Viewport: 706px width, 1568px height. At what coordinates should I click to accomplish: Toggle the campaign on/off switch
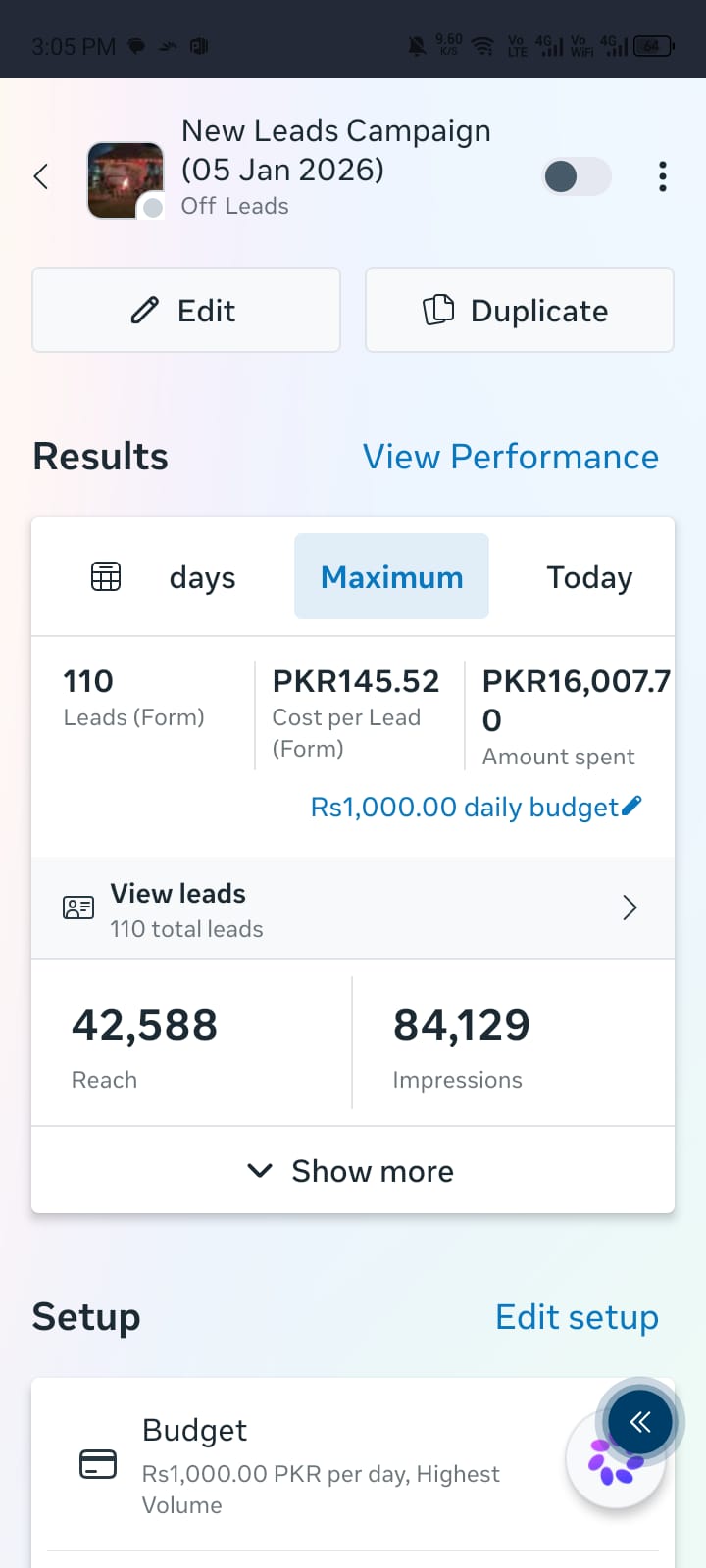coord(578,176)
